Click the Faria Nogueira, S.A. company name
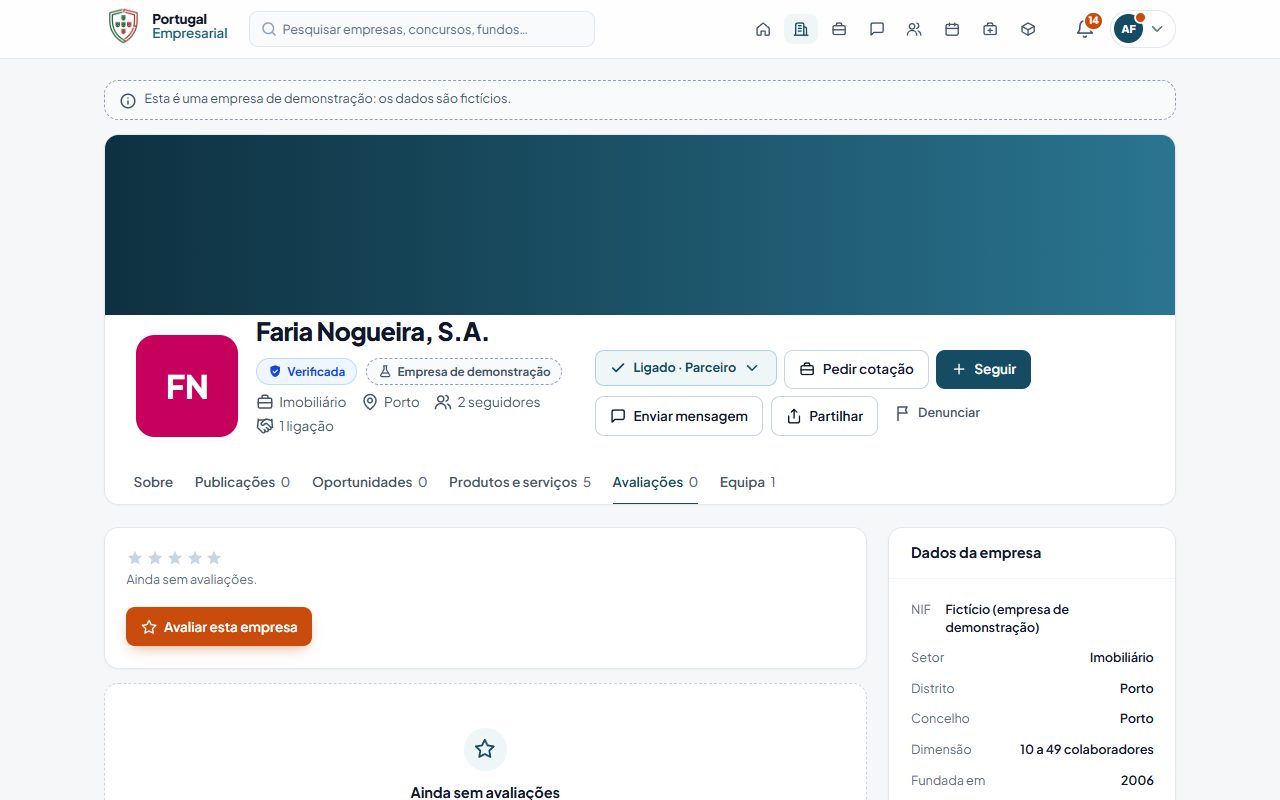Viewport: 1280px width, 800px height. pos(372,332)
